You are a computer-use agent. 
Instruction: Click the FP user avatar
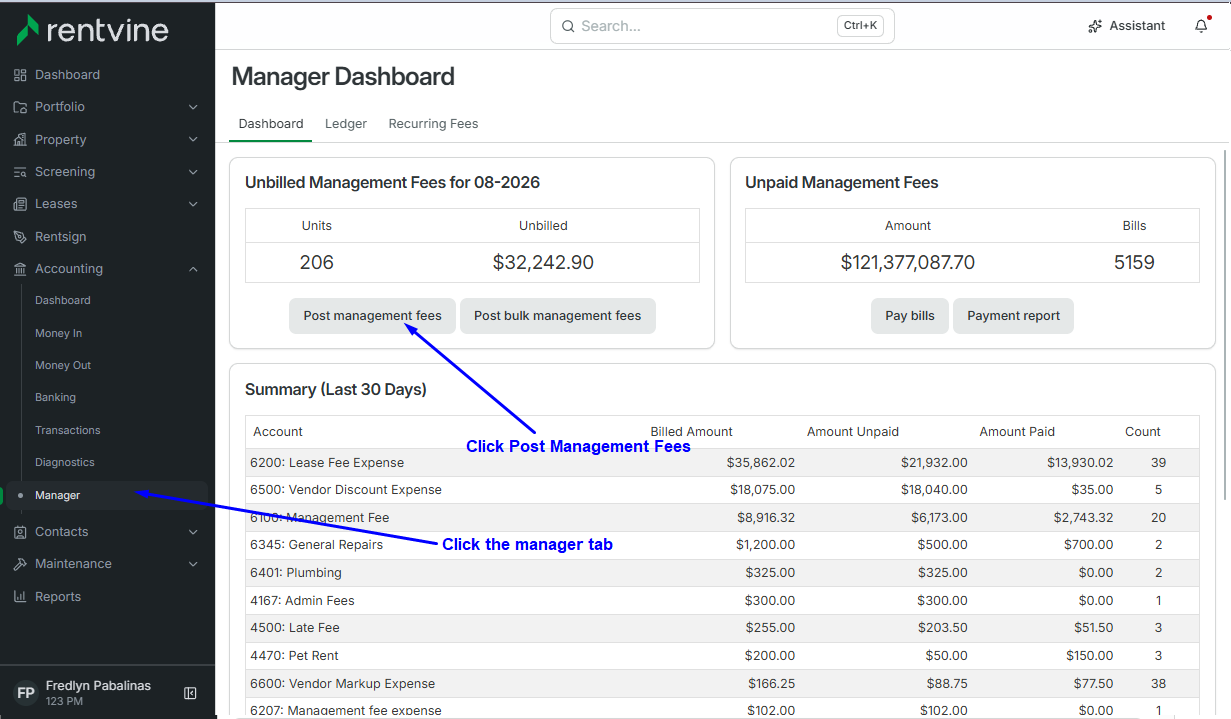point(25,693)
